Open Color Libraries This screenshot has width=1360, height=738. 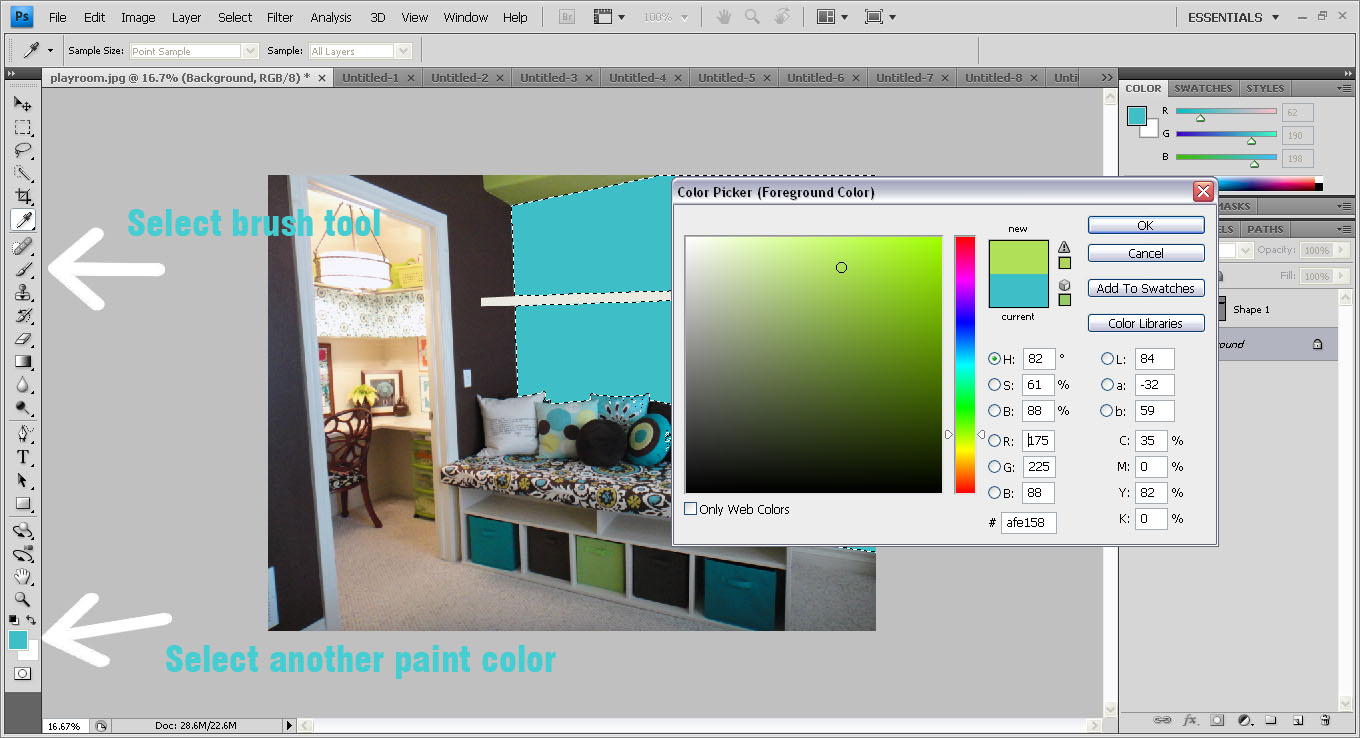click(x=1145, y=322)
